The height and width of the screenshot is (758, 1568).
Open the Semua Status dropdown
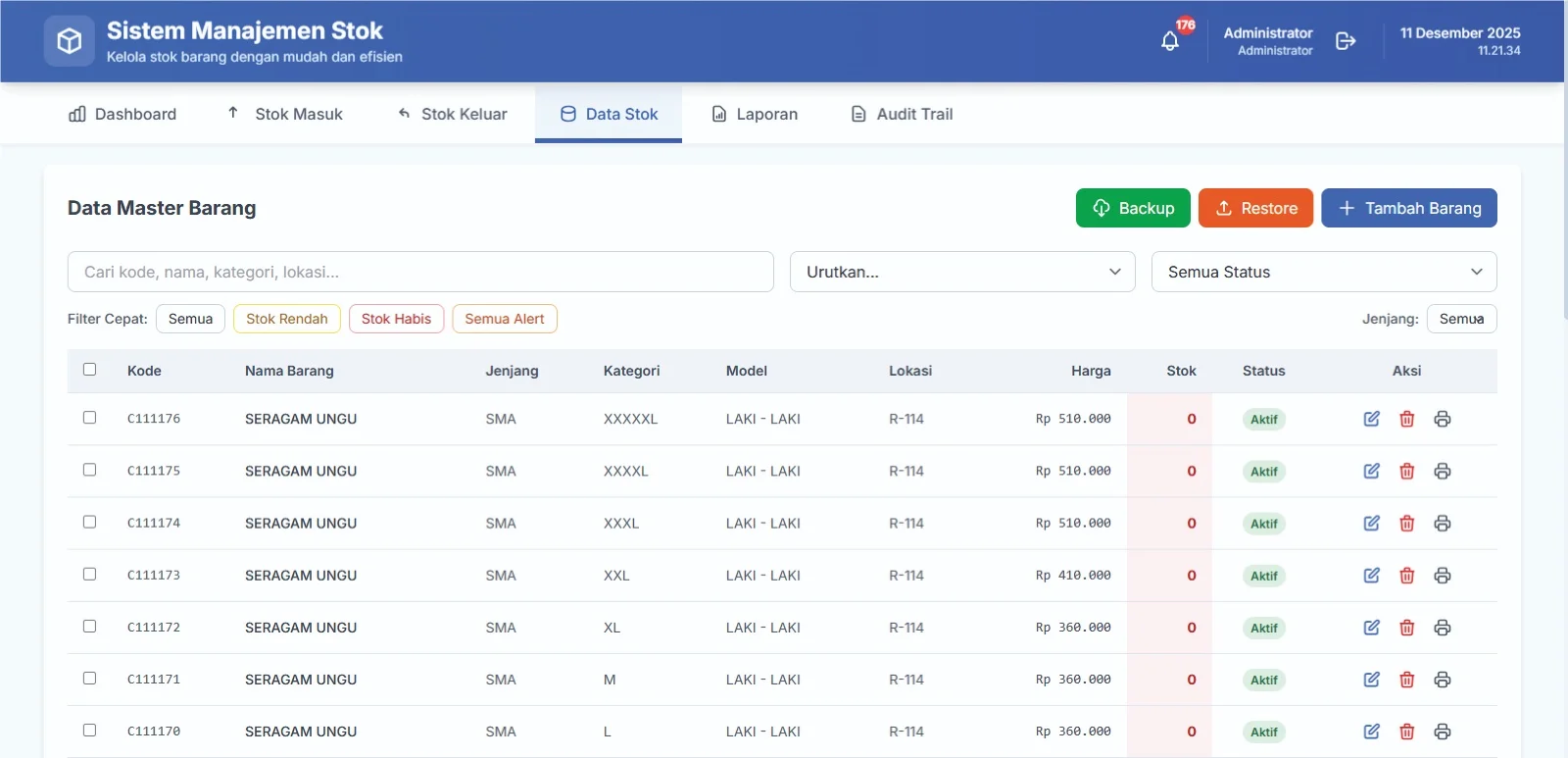click(x=1324, y=272)
